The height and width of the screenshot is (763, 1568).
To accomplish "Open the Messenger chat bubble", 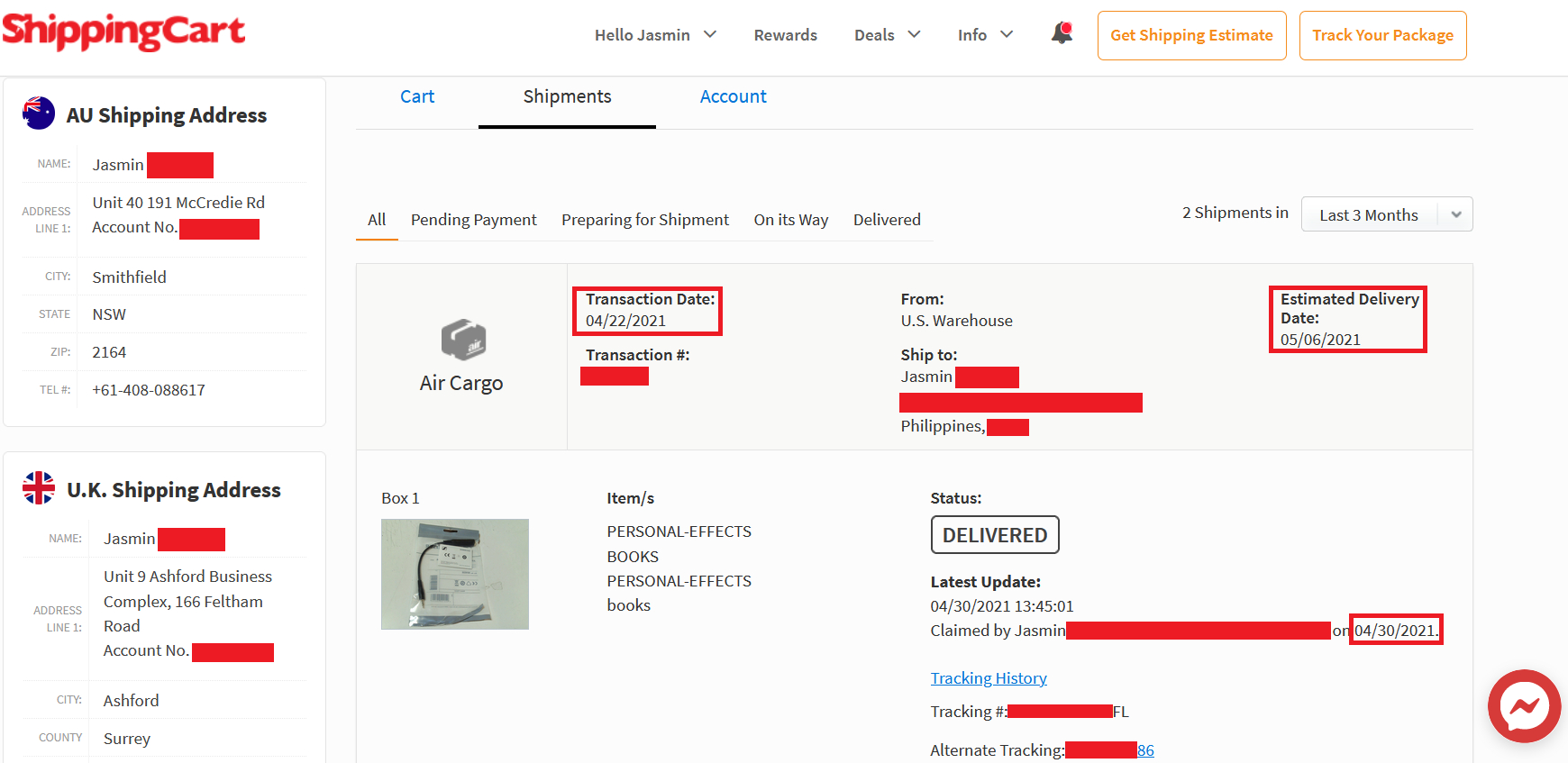I will click(1525, 706).
